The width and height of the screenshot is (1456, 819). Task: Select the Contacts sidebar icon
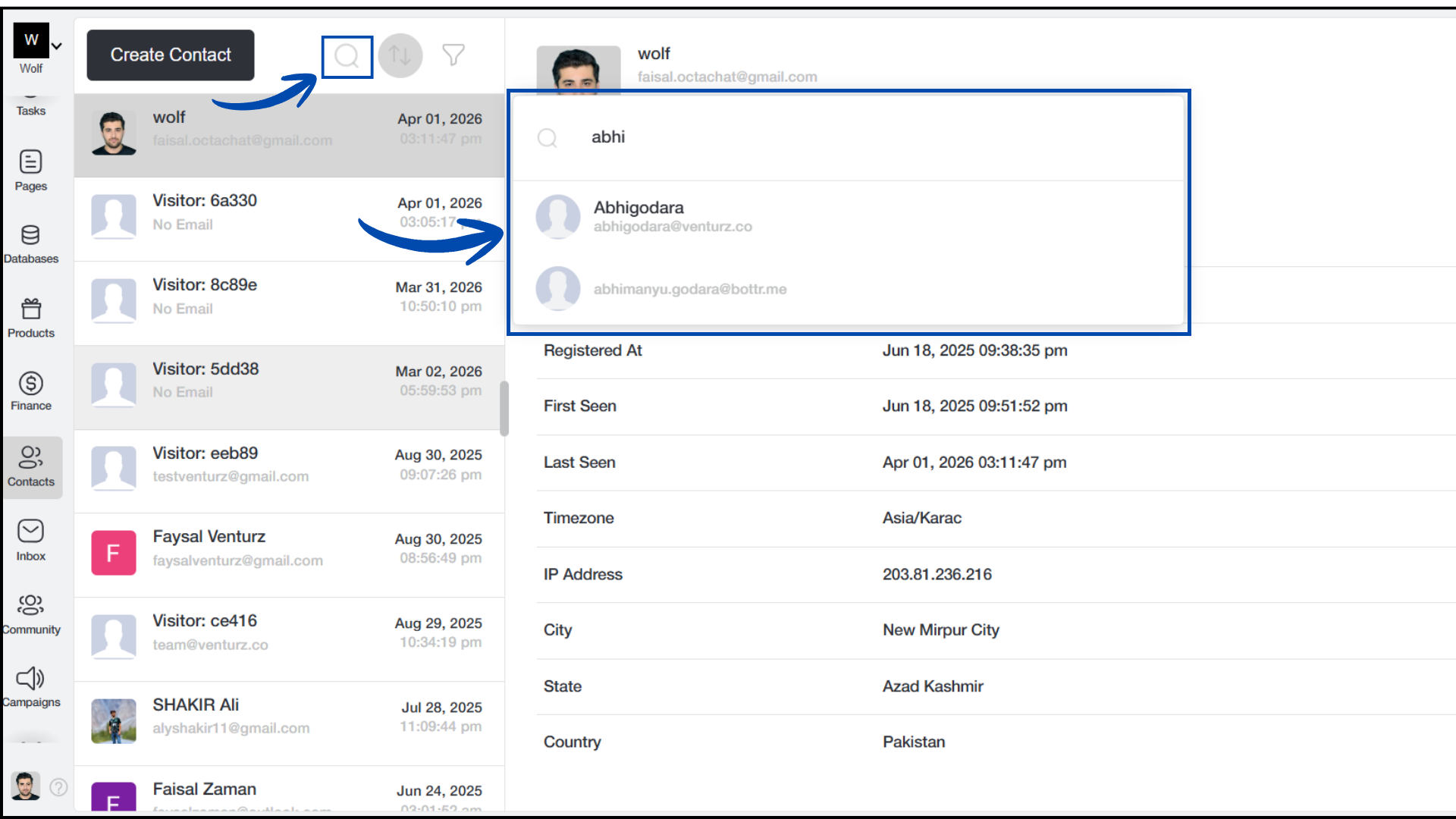(30, 464)
